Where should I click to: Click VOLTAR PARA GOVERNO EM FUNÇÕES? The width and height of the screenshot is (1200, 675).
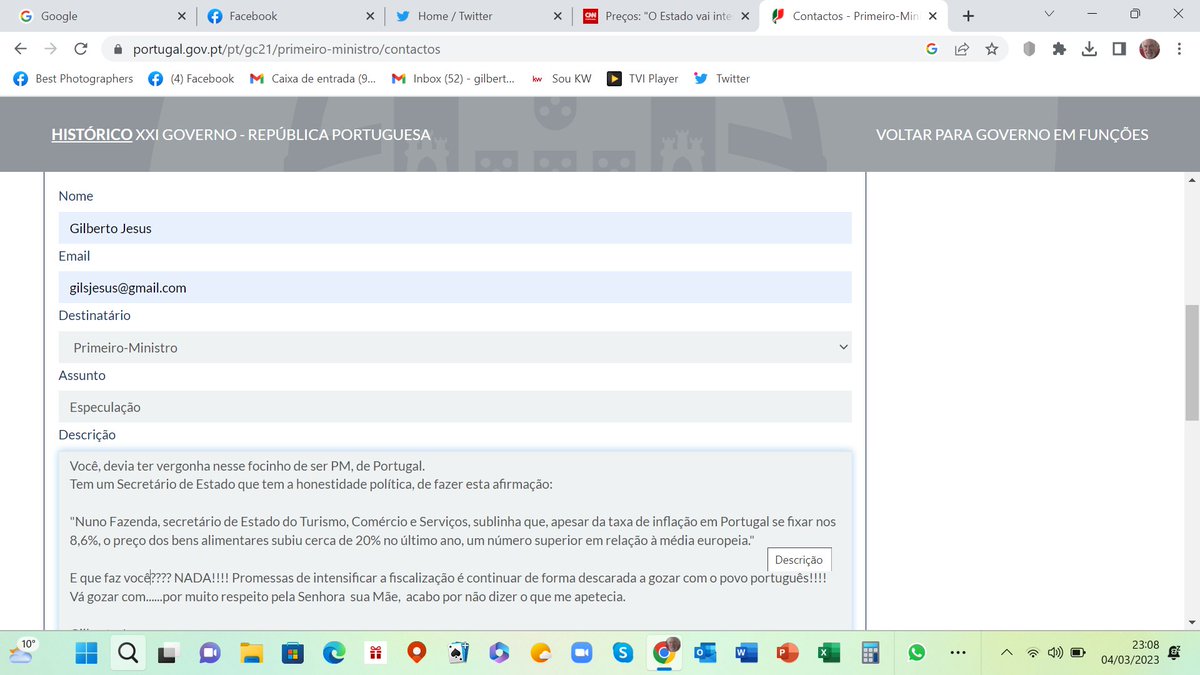(1012, 135)
